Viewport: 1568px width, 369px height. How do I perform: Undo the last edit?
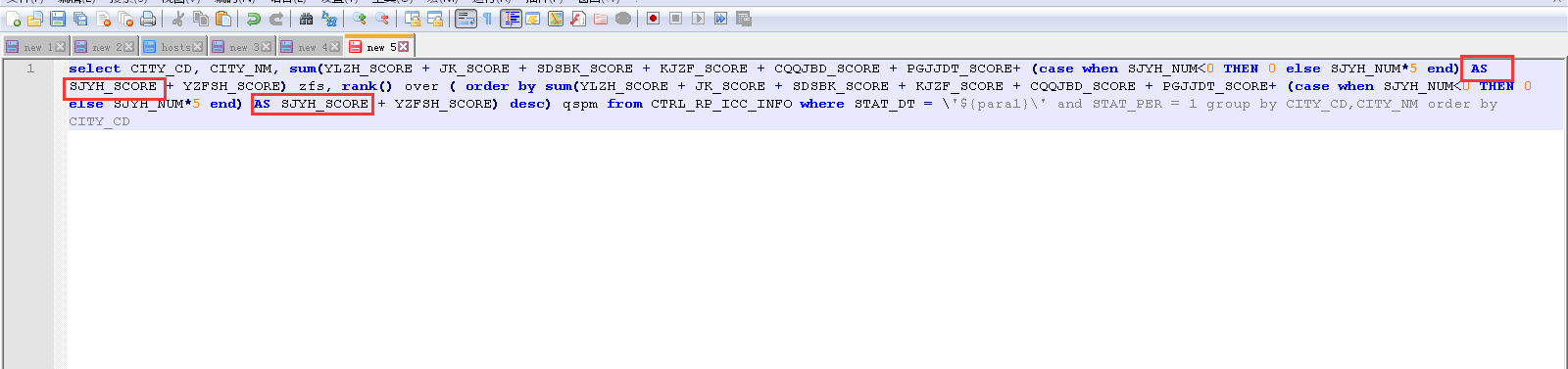[x=254, y=19]
